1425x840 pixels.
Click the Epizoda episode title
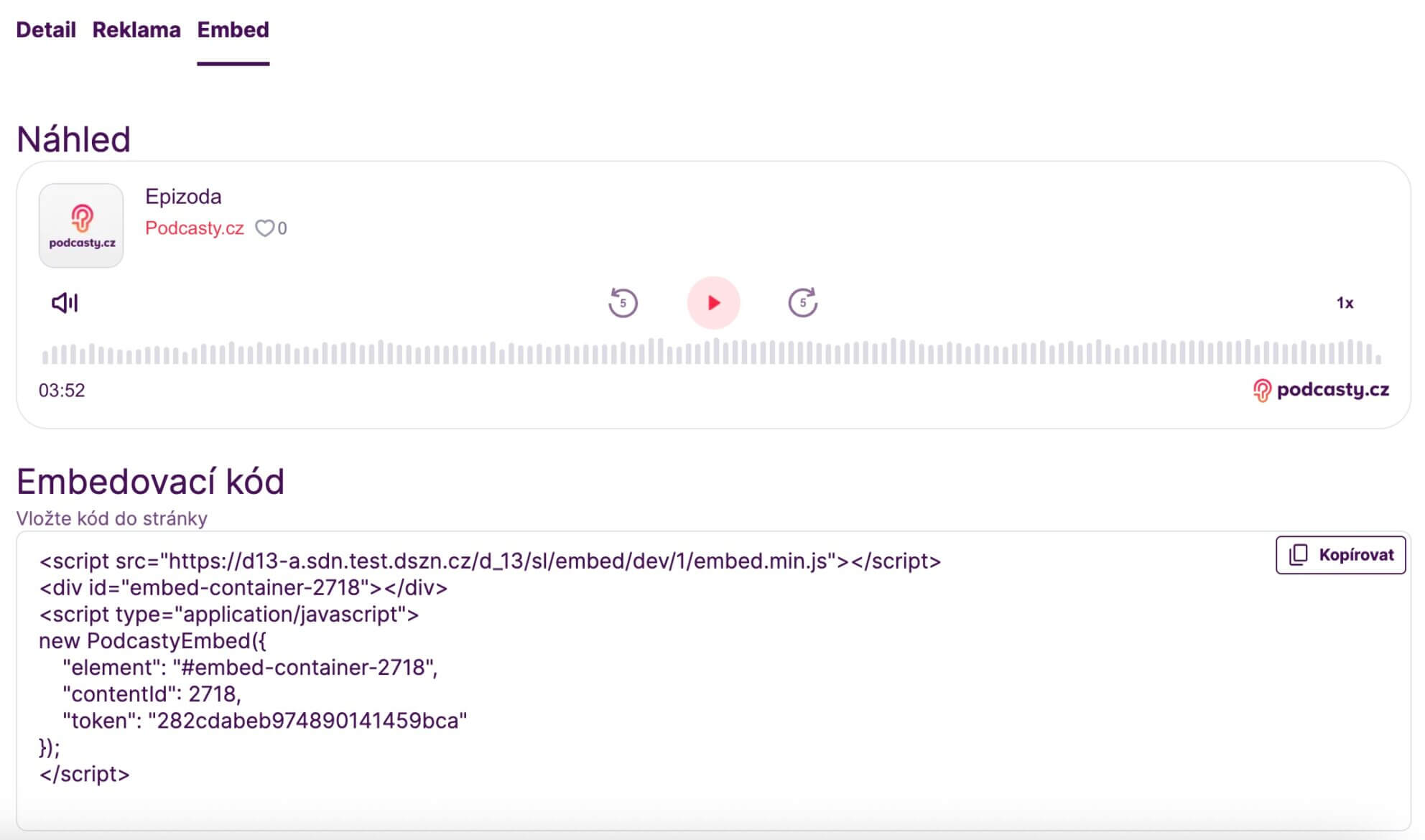pyautogui.click(x=183, y=197)
